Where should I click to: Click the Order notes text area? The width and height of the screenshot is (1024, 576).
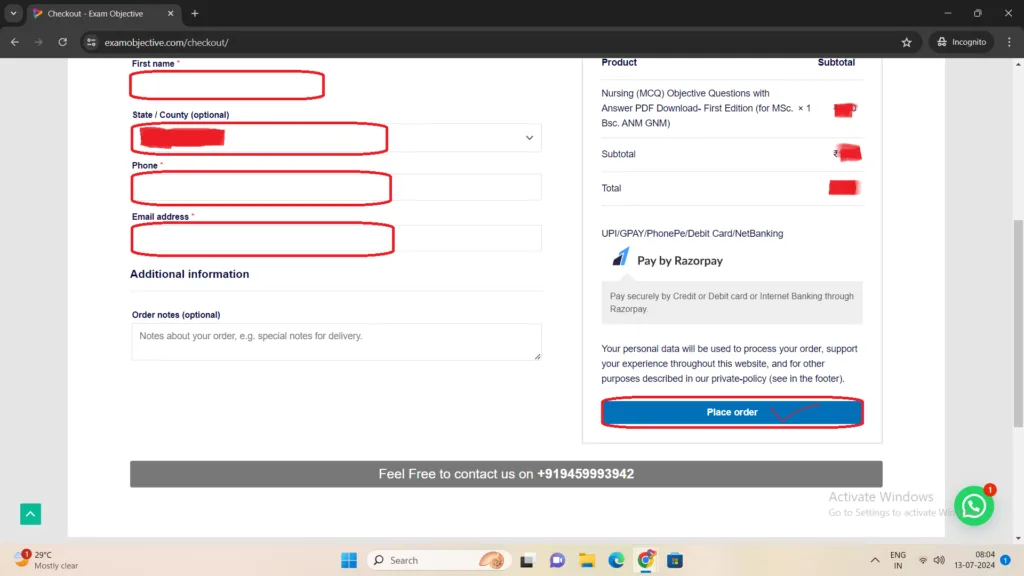[336, 342]
